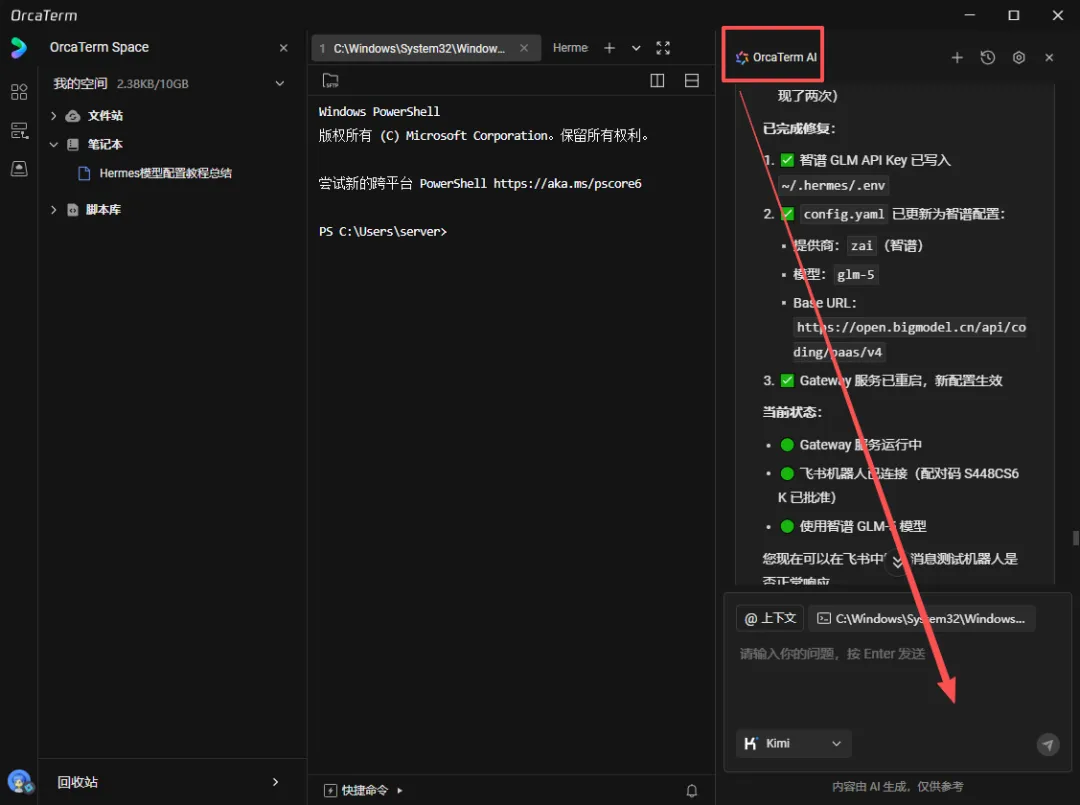The width and height of the screenshot is (1080, 805).
Task: Minimize the OrcaTerm window
Action: [970, 15]
